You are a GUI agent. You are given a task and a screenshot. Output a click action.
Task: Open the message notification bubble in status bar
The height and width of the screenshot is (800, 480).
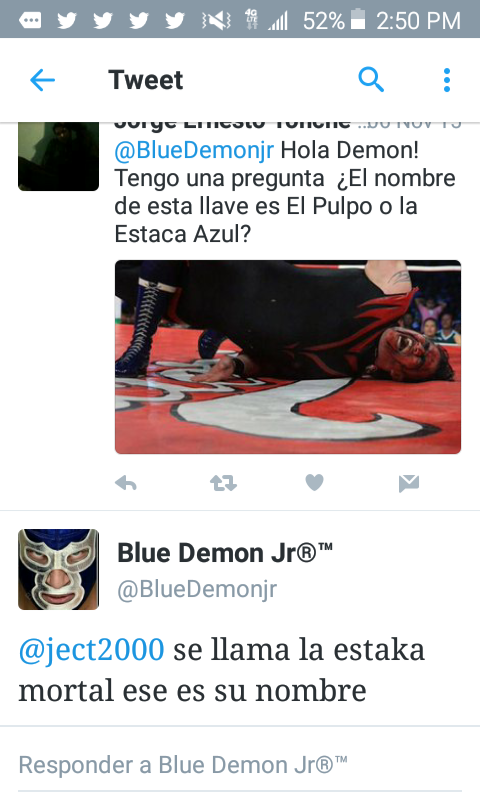pos(30,20)
